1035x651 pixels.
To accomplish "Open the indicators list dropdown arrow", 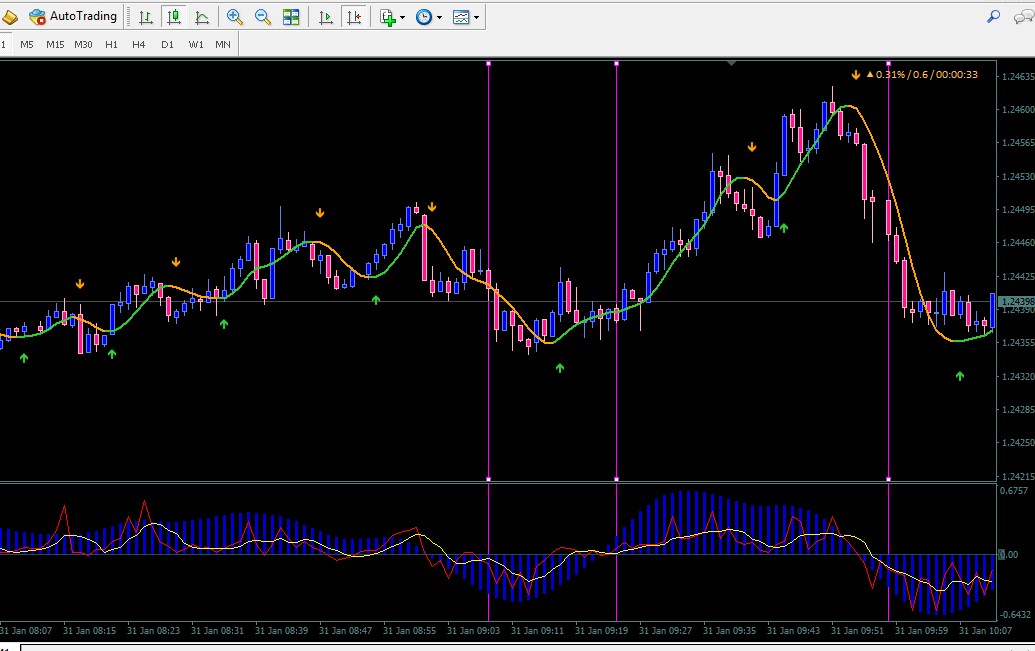I will (x=403, y=18).
